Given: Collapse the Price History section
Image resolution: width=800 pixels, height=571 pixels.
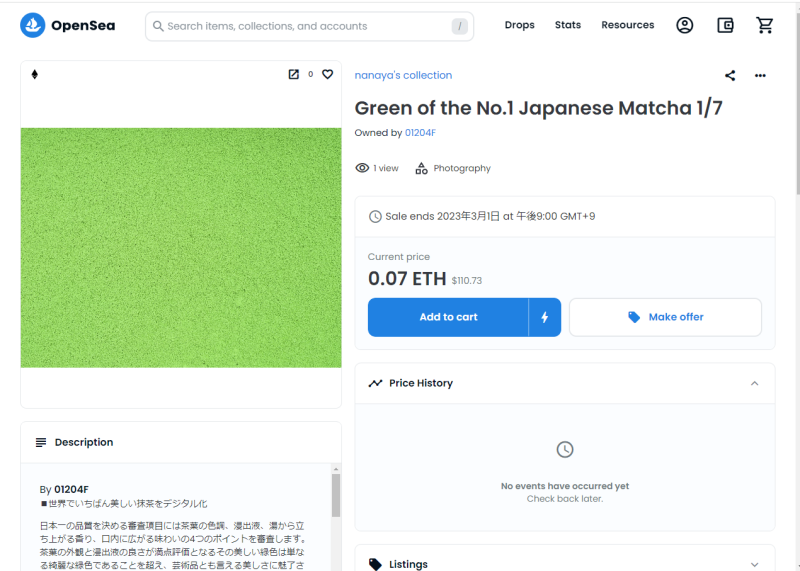Looking at the screenshot, I should (x=754, y=383).
